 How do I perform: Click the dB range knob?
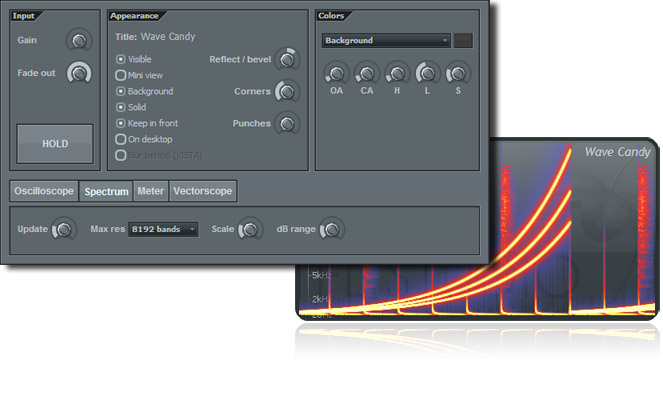tap(330, 229)
